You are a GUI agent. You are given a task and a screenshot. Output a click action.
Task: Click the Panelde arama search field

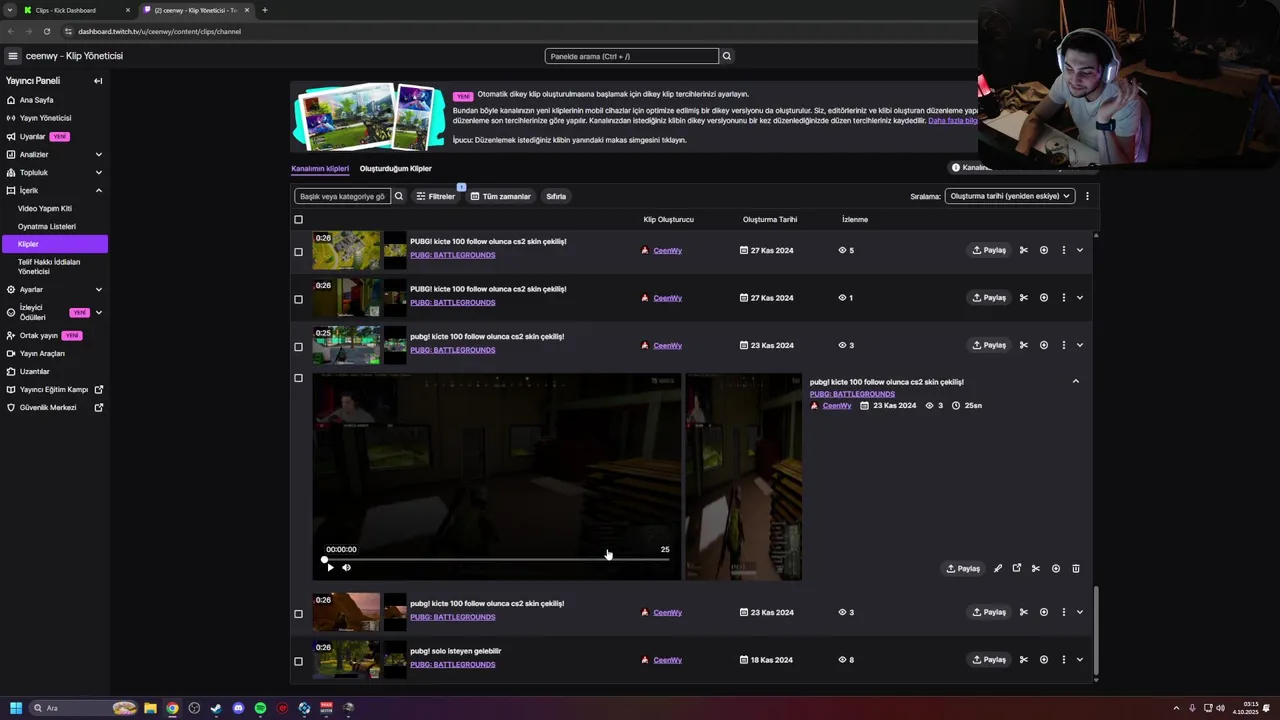tap(631, 56)
